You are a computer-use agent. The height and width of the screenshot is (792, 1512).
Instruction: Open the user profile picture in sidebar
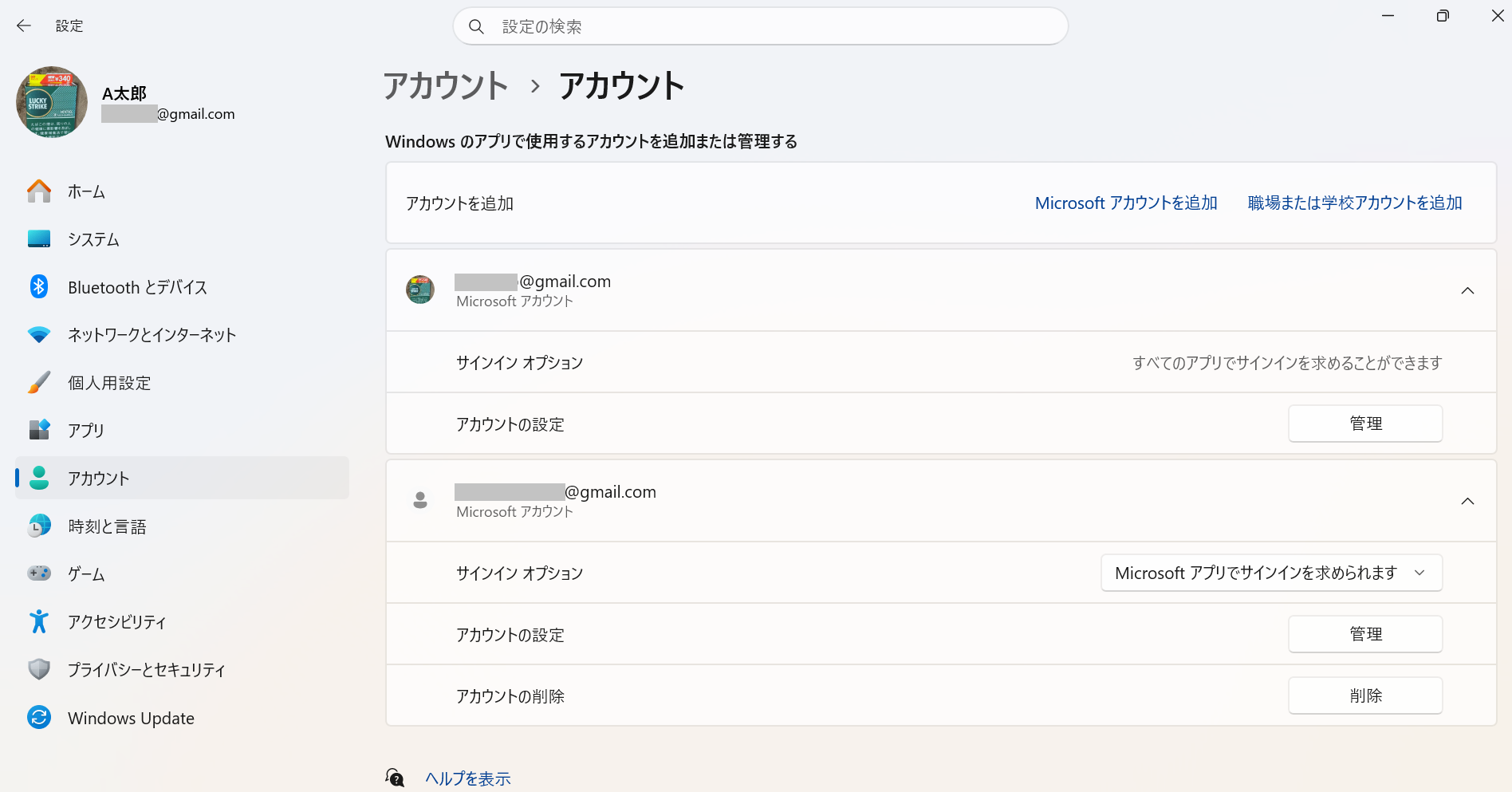tap(52, 102)
